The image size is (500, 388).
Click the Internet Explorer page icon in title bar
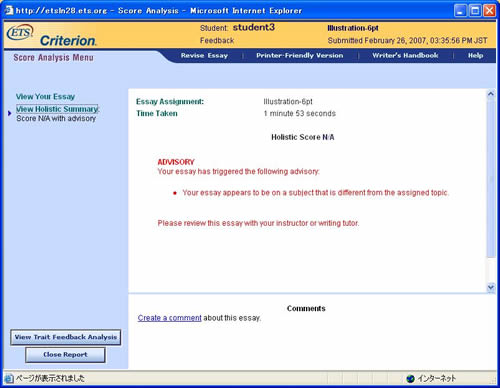pyautogui.click(x=9, y=10)
